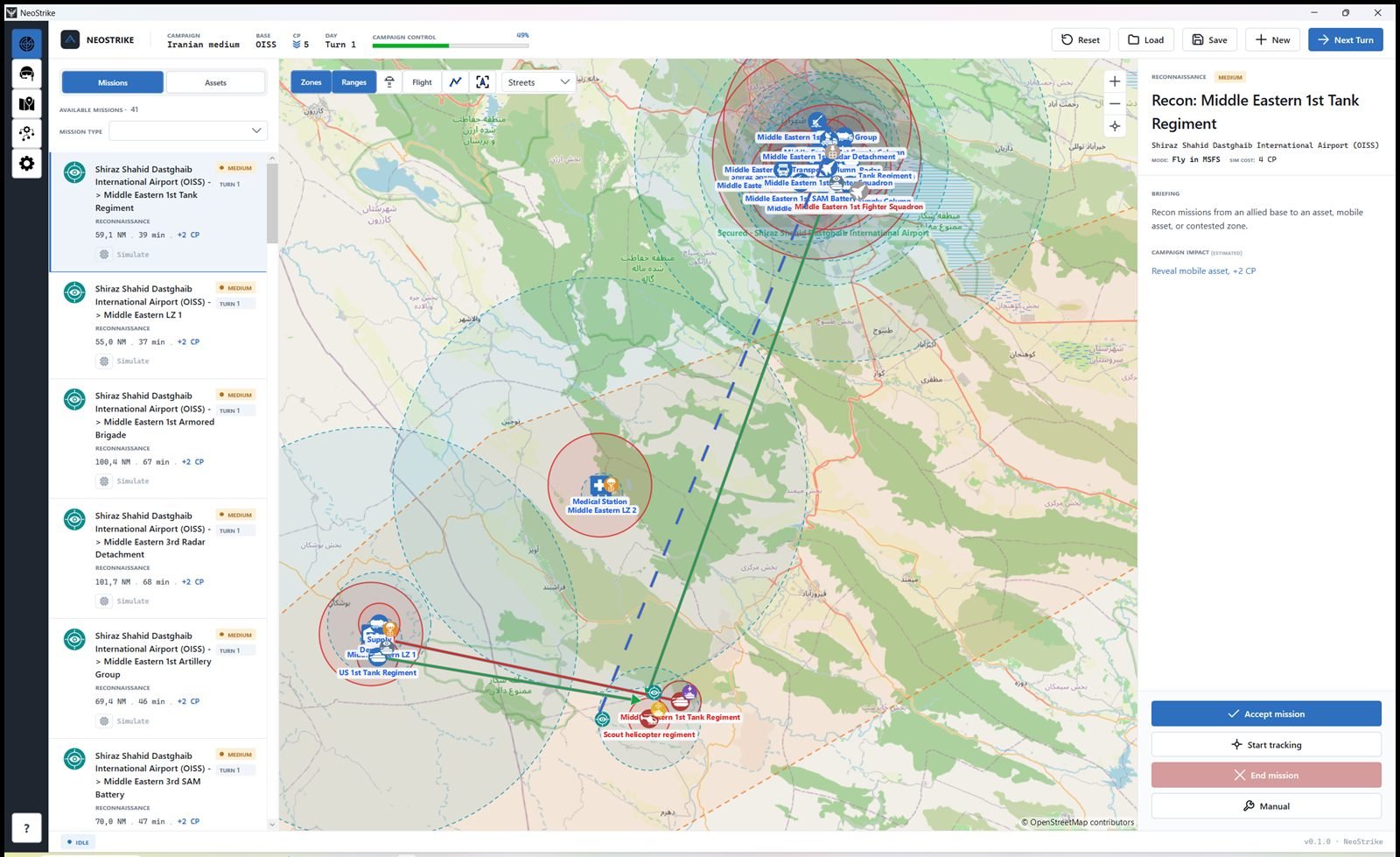Click New campaign button
Image resolution: width=1400 pixels, height=857 pixels.
[x=1272, y=39]
